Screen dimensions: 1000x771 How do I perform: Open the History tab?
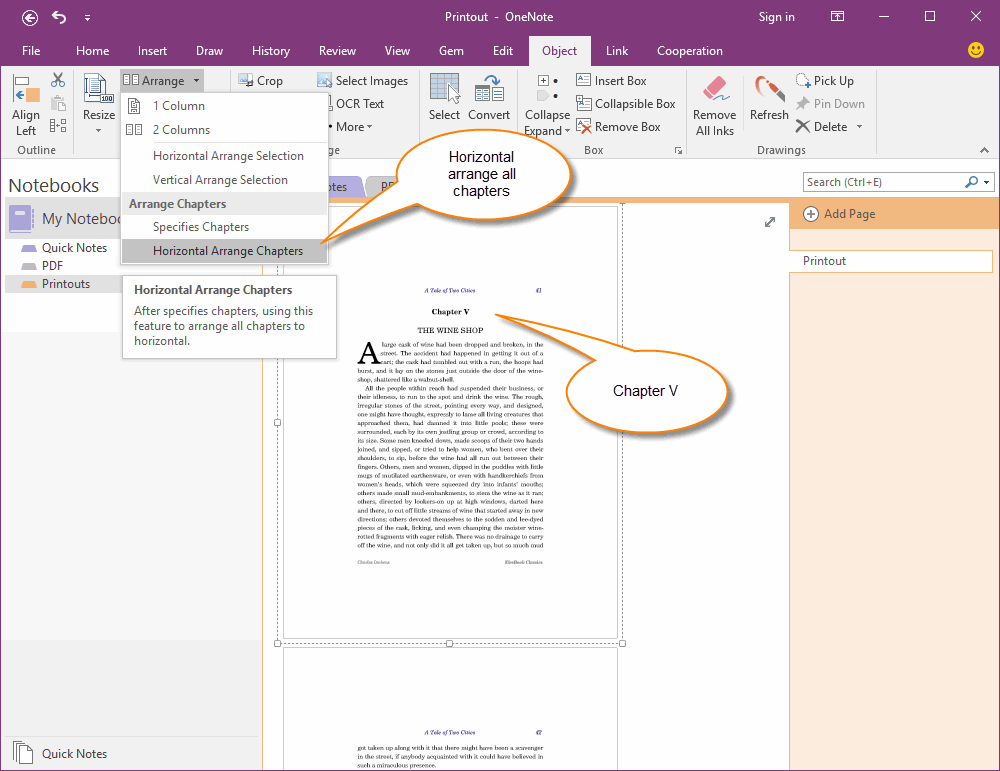point(270,51)
